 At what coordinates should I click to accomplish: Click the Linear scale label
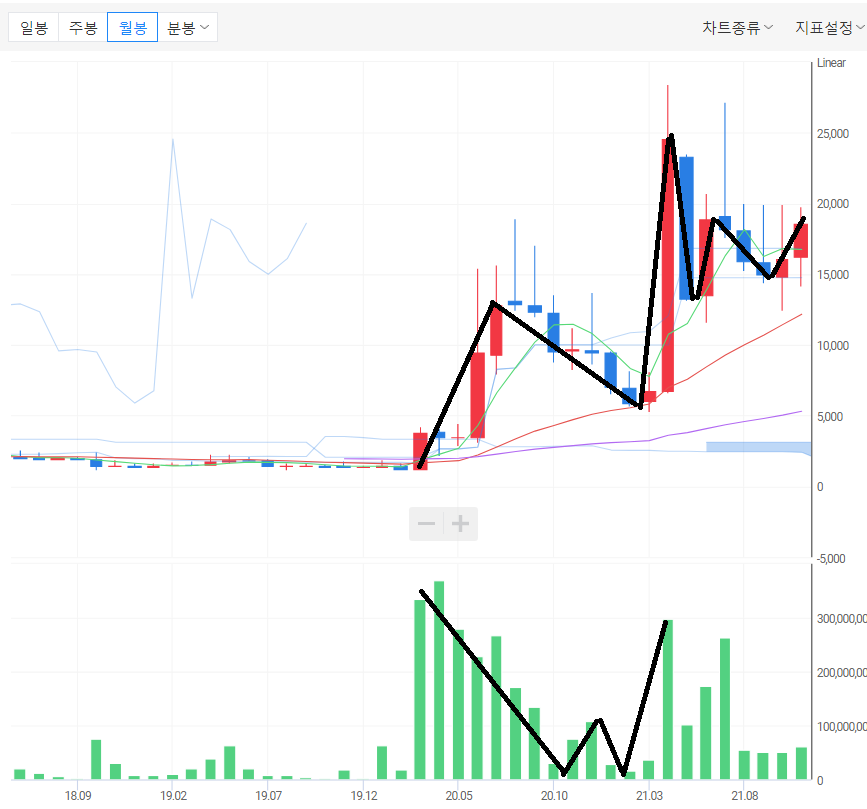coord(831,63)
